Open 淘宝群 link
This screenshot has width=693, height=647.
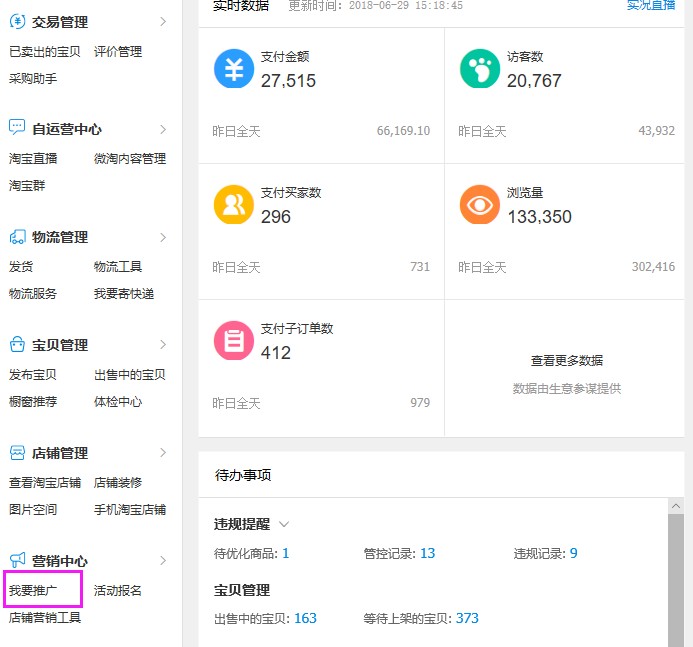[x=27, y=186]
